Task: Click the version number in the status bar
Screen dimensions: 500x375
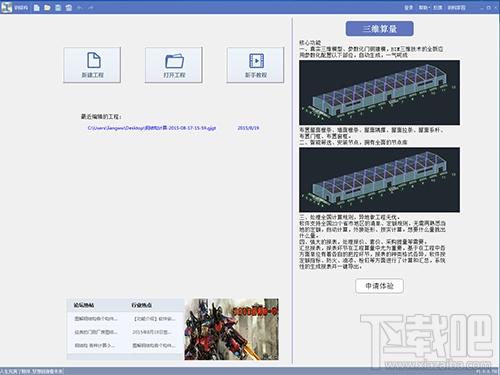Action: pos(486,371)
